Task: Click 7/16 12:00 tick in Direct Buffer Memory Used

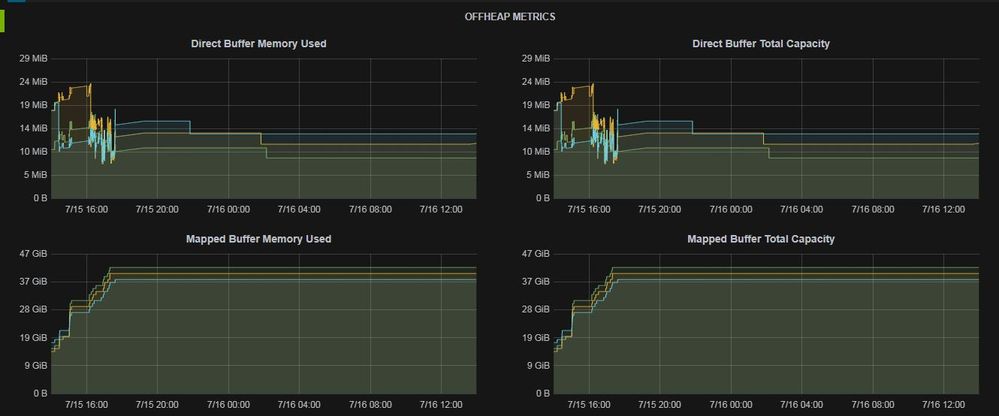Action: point(442,209)
